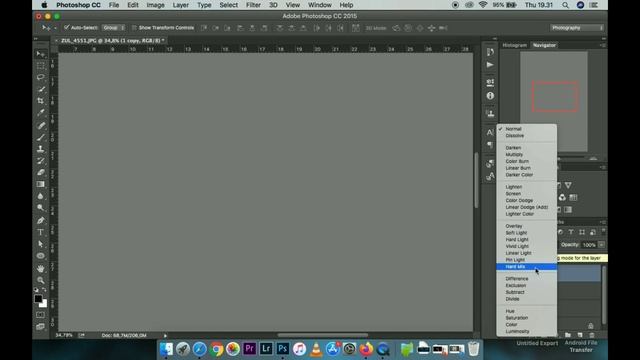The height and width of the screenshot is (360, 640).
Task: Choose Hard Mix blend mode
Action: [527, 267]
